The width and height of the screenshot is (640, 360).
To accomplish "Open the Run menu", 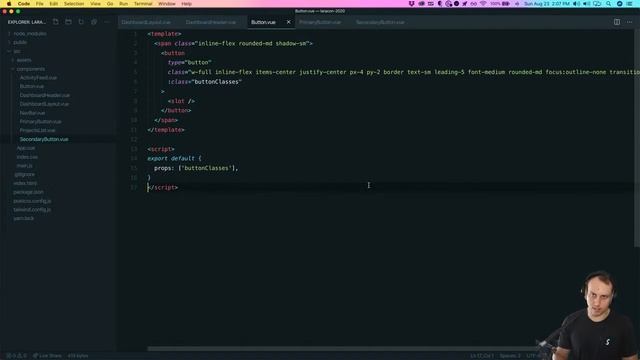I will point(124,4).
